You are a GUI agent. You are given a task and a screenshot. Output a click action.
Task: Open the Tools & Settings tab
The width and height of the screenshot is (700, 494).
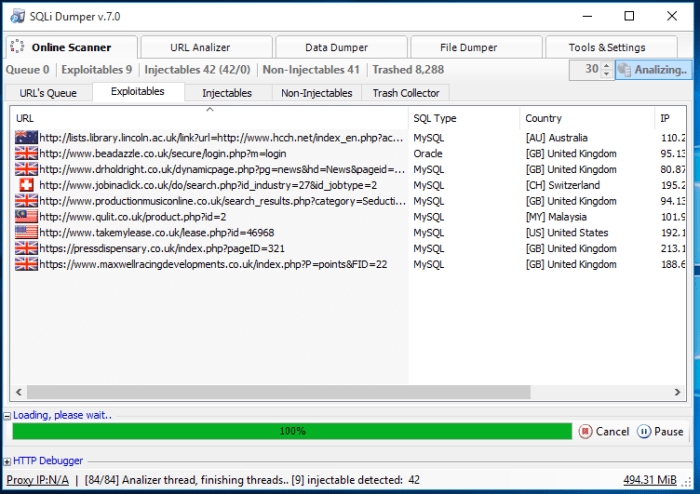607,47
